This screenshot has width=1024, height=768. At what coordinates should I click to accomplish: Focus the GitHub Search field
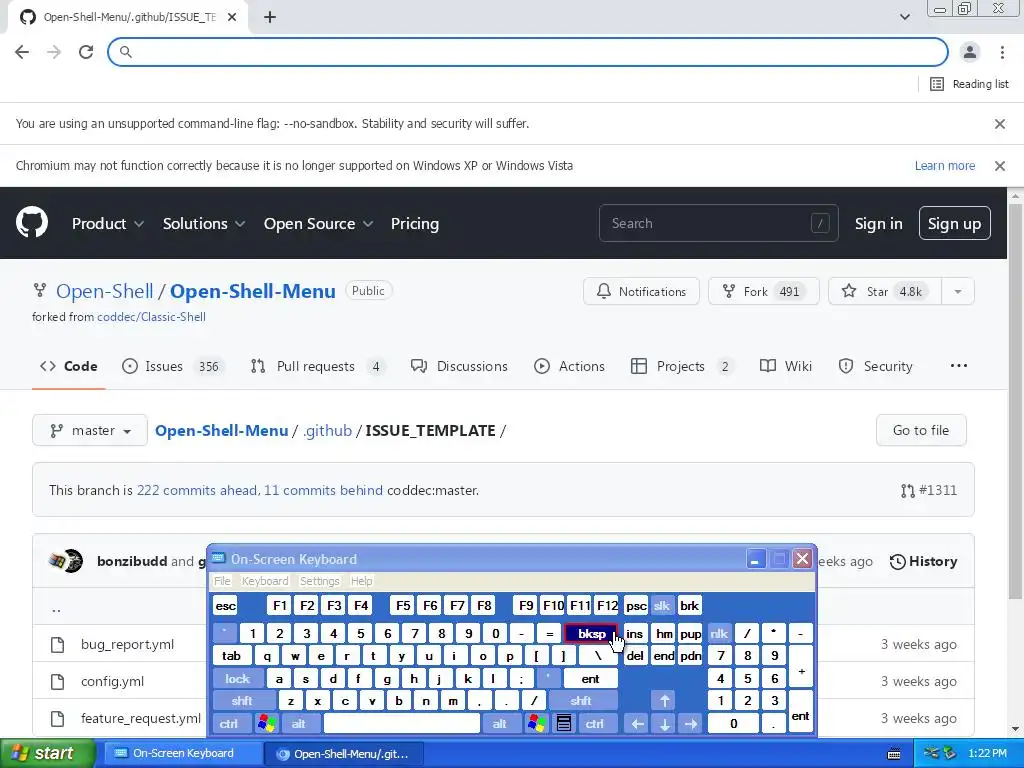point(718,223)
